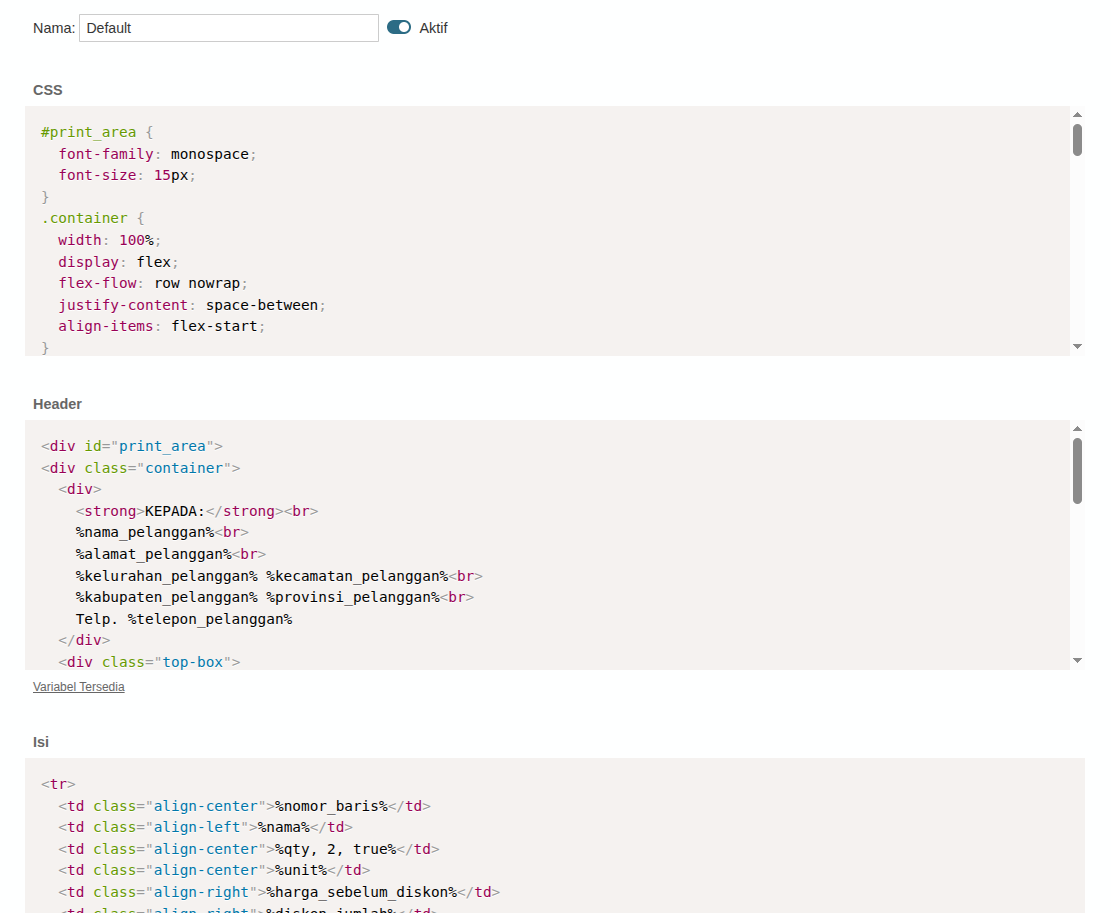Click the div class="top-box" line

[x=149, y=662]
